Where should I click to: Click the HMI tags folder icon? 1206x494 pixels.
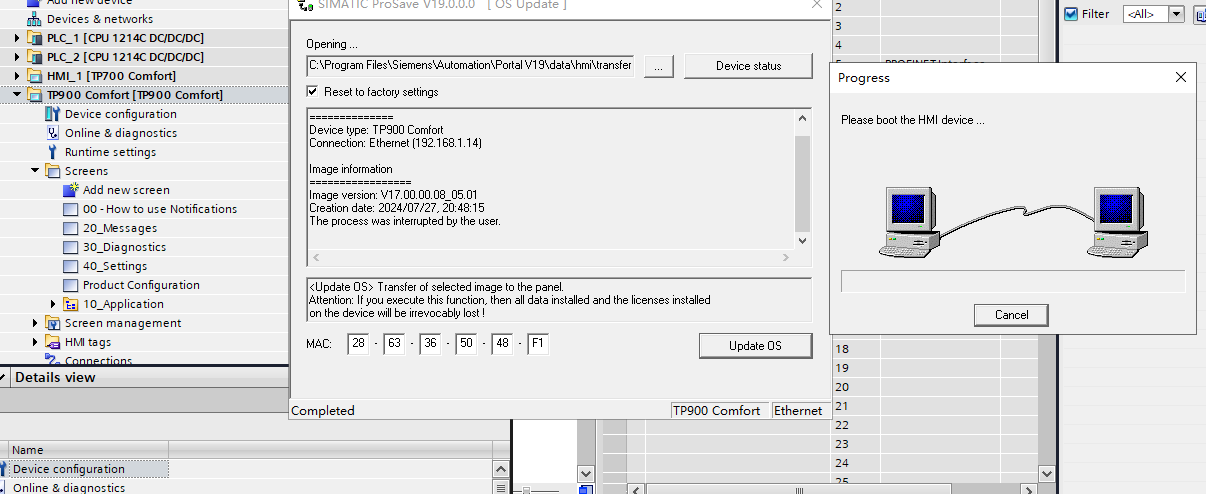click(x=53, y=342)
